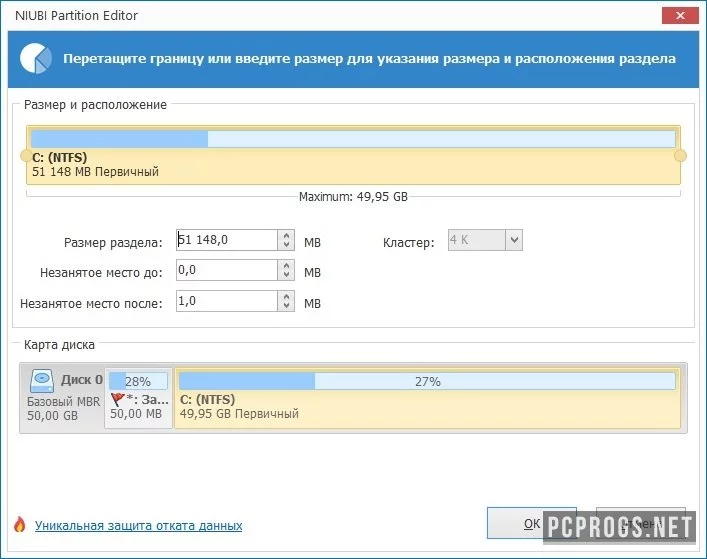
Task: Click the Размер раздела label
Action: point(113,243)
